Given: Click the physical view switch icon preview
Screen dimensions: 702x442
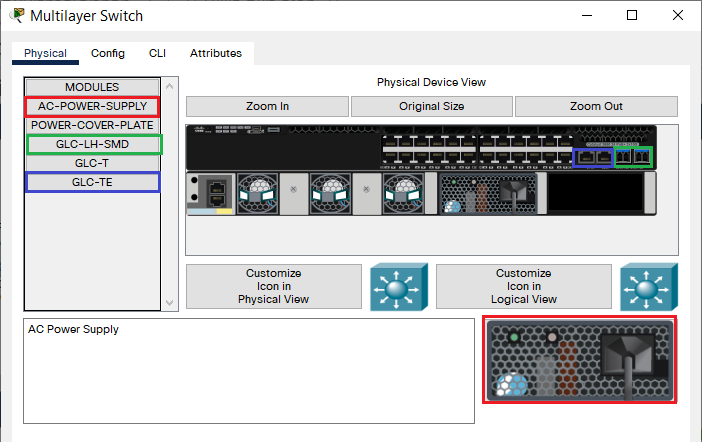Looking at the screenshot, I should coord(399,287).
